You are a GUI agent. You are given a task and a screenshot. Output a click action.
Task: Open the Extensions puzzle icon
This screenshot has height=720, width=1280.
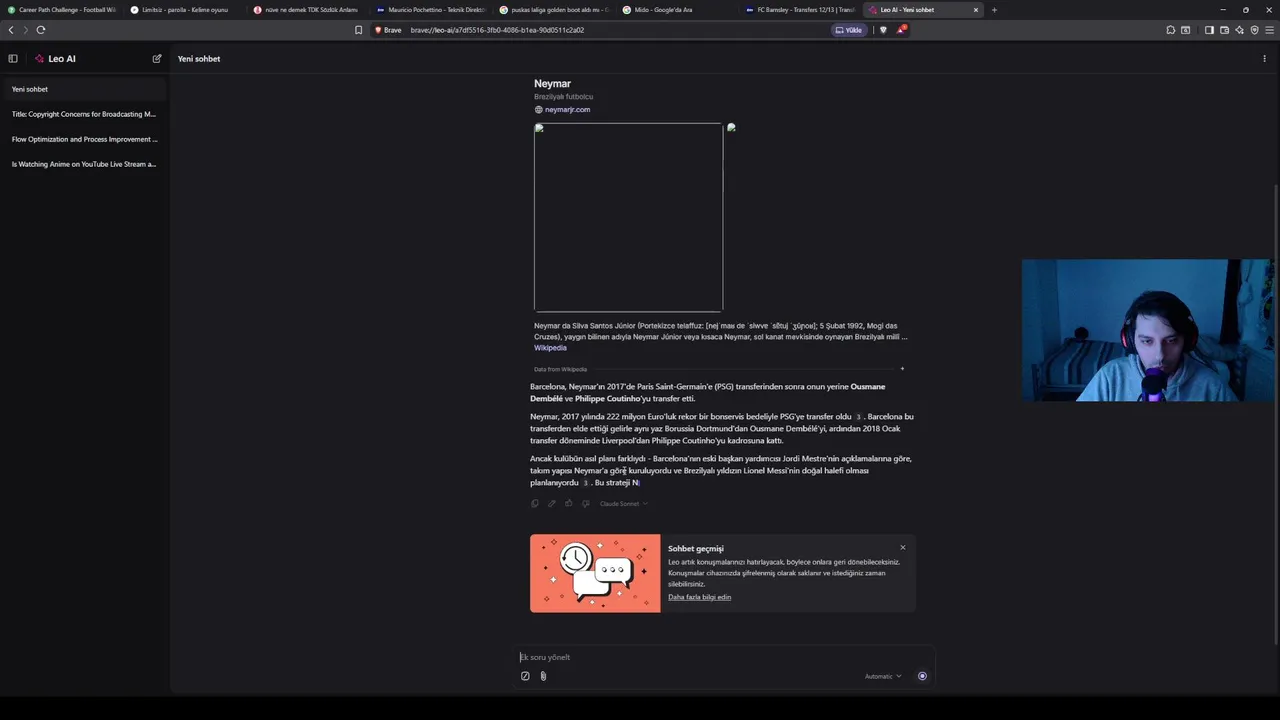(1171, 30)
